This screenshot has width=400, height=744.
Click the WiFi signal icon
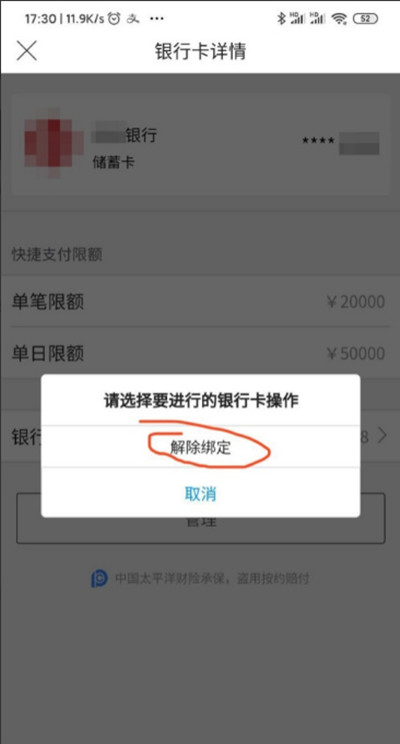339,19
